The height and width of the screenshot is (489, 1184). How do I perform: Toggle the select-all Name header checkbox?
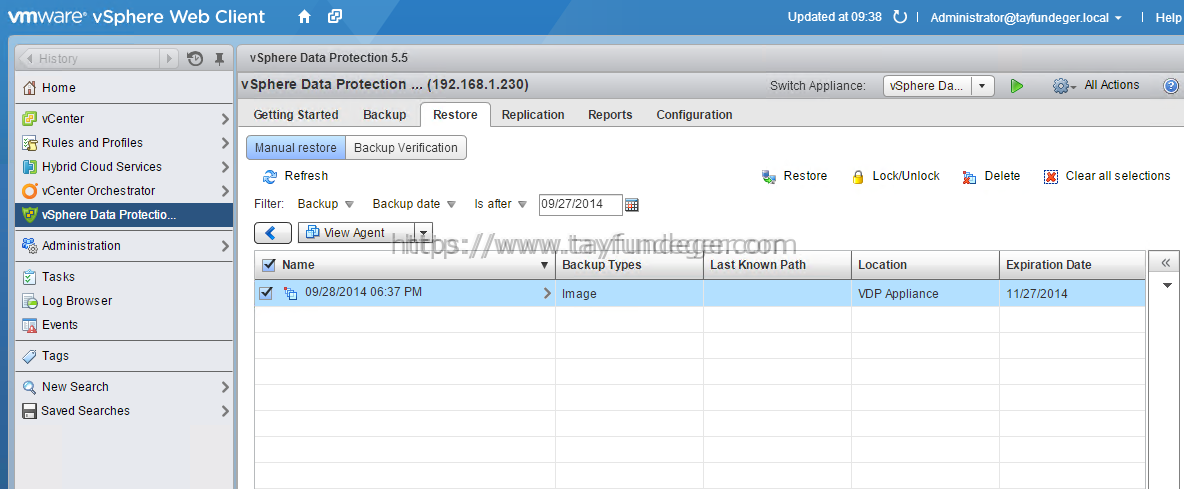point(268,265)
